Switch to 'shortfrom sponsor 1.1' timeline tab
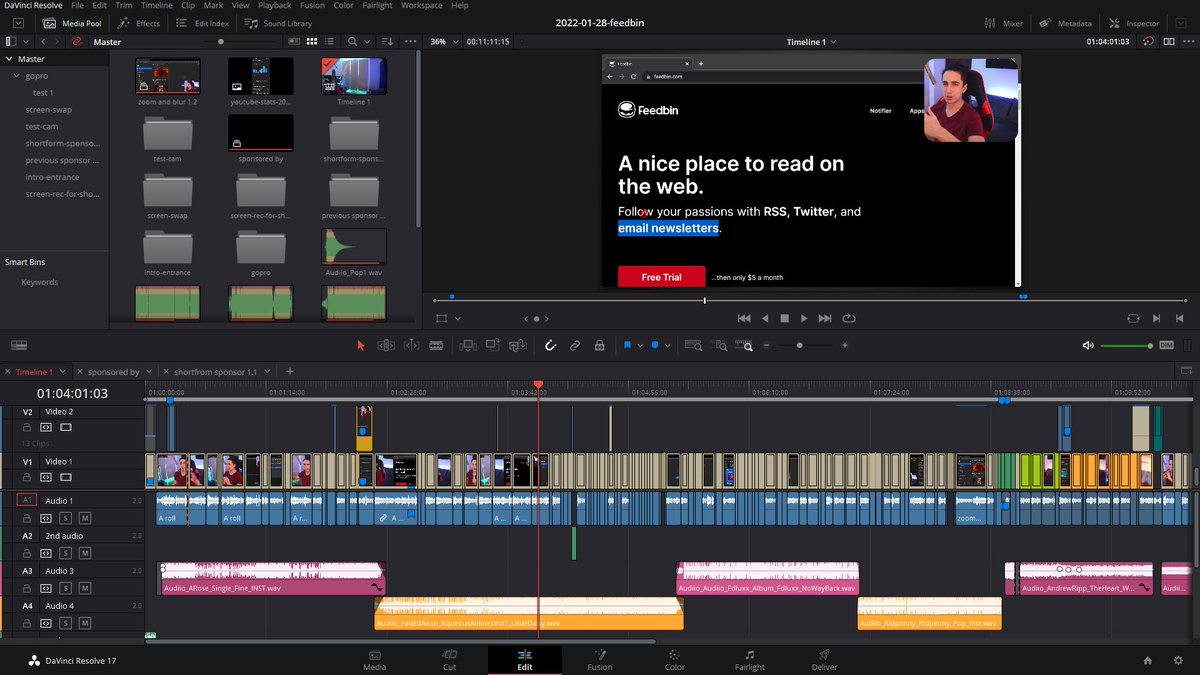Image resolution: width=1200 pixels, height=675 pixels. click(x=215, y=372)
